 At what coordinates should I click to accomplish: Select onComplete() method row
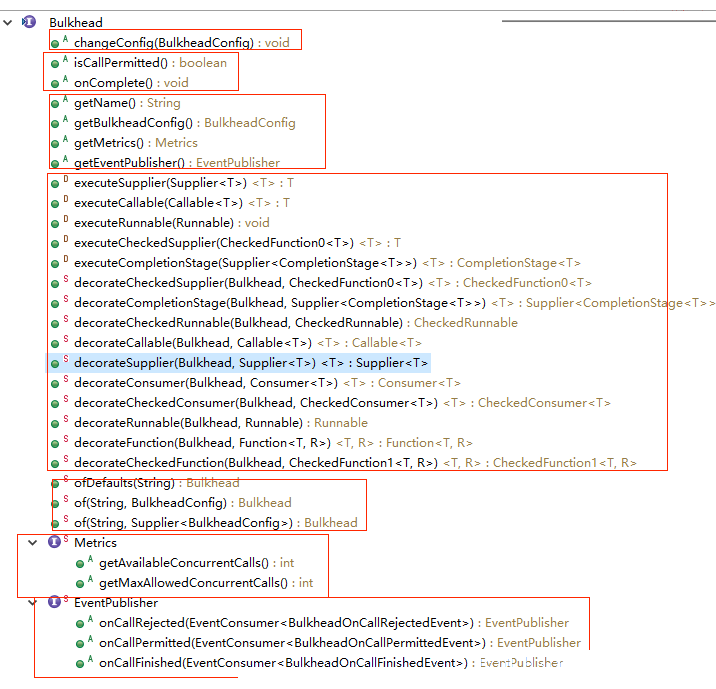[x=131, y=83]
